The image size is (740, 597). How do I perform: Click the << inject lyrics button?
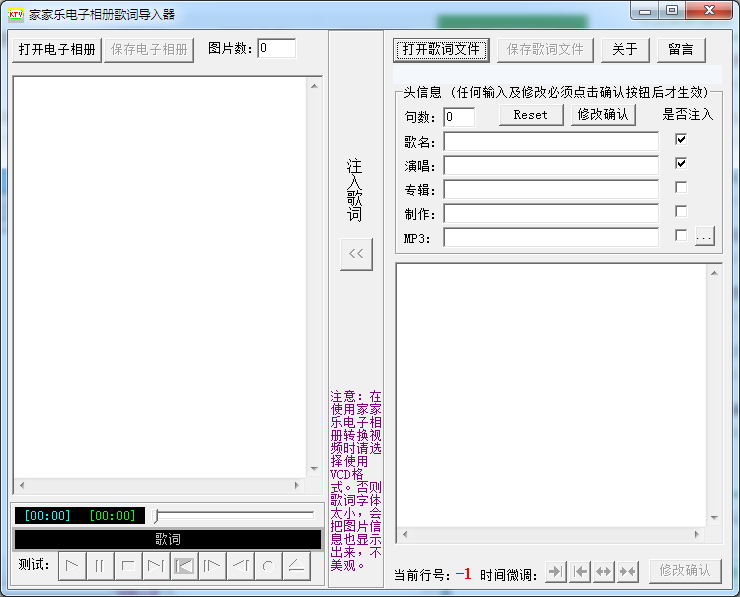pyautogui.click(x=356, y=254)
